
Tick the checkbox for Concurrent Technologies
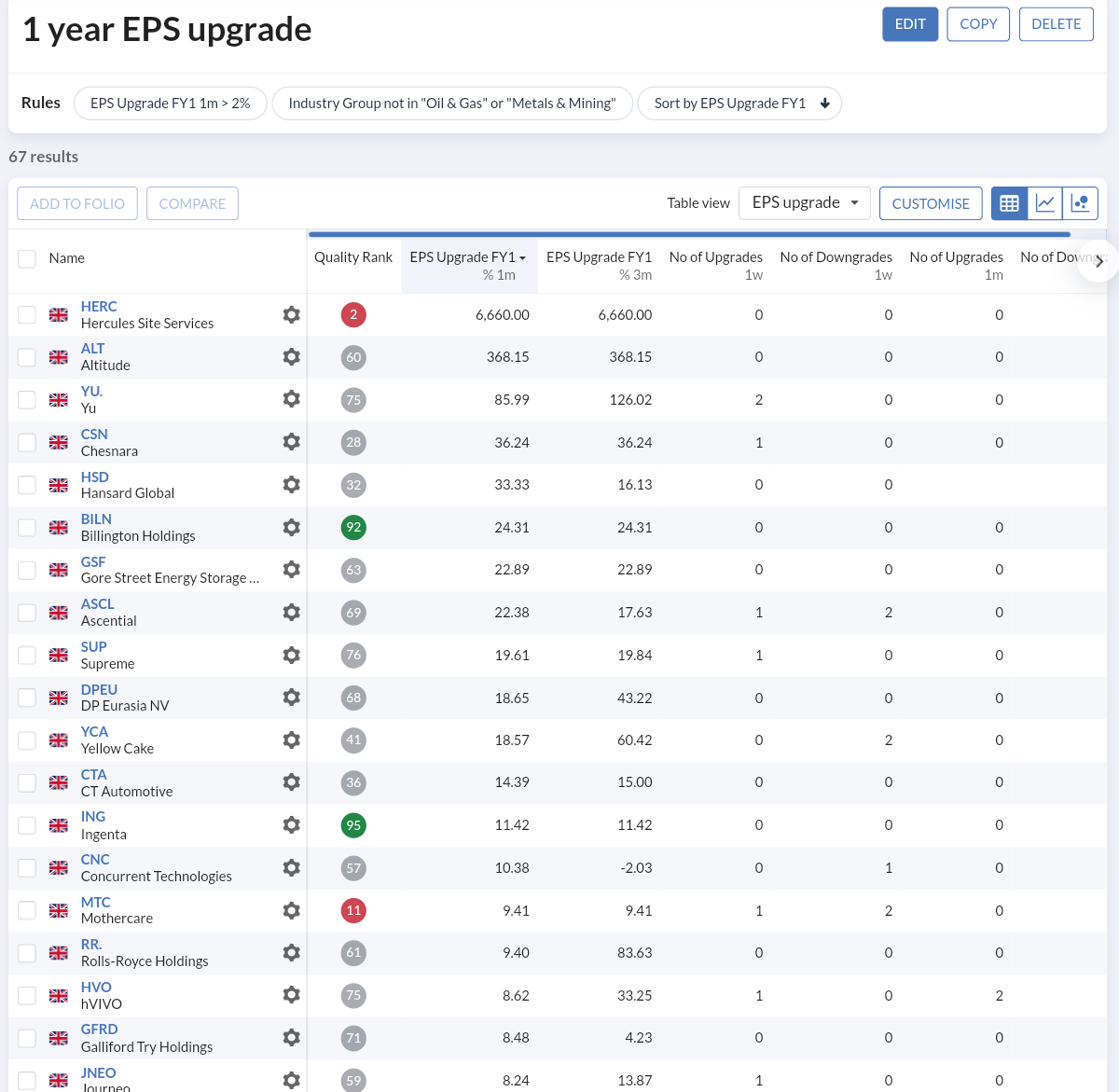pos(27,868)
